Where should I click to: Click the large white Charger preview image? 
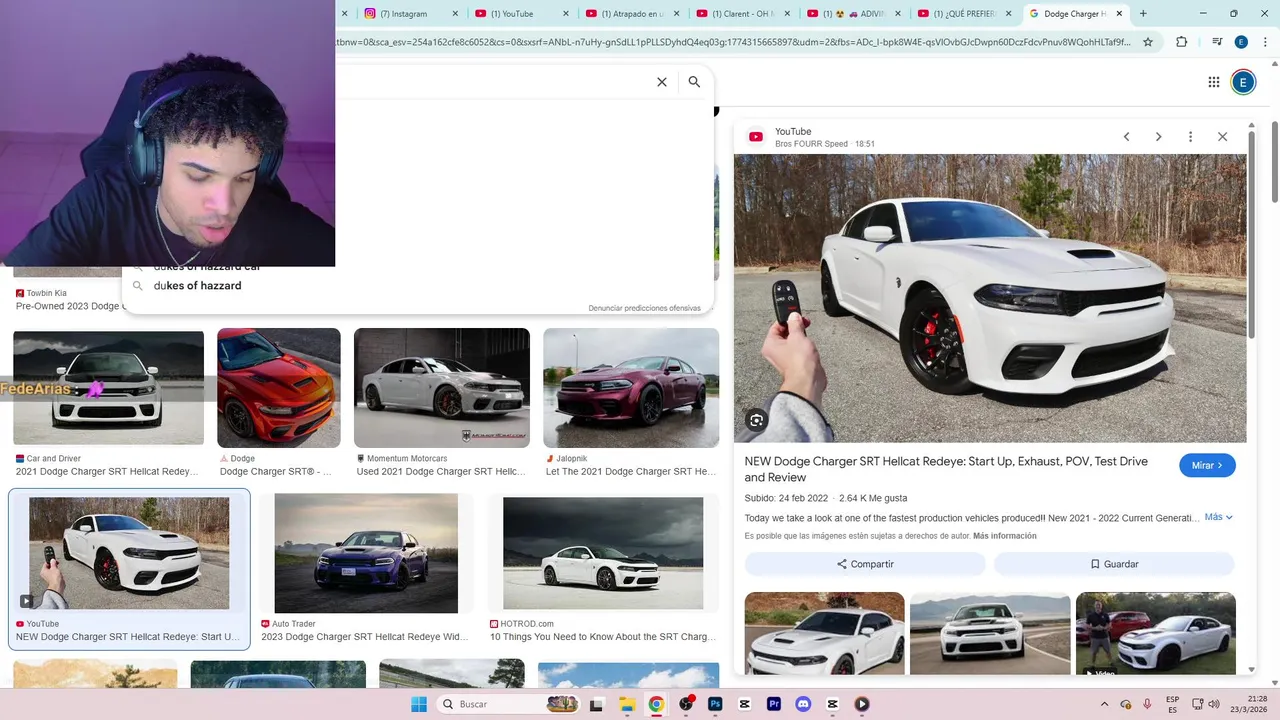(x=990, y=298)
